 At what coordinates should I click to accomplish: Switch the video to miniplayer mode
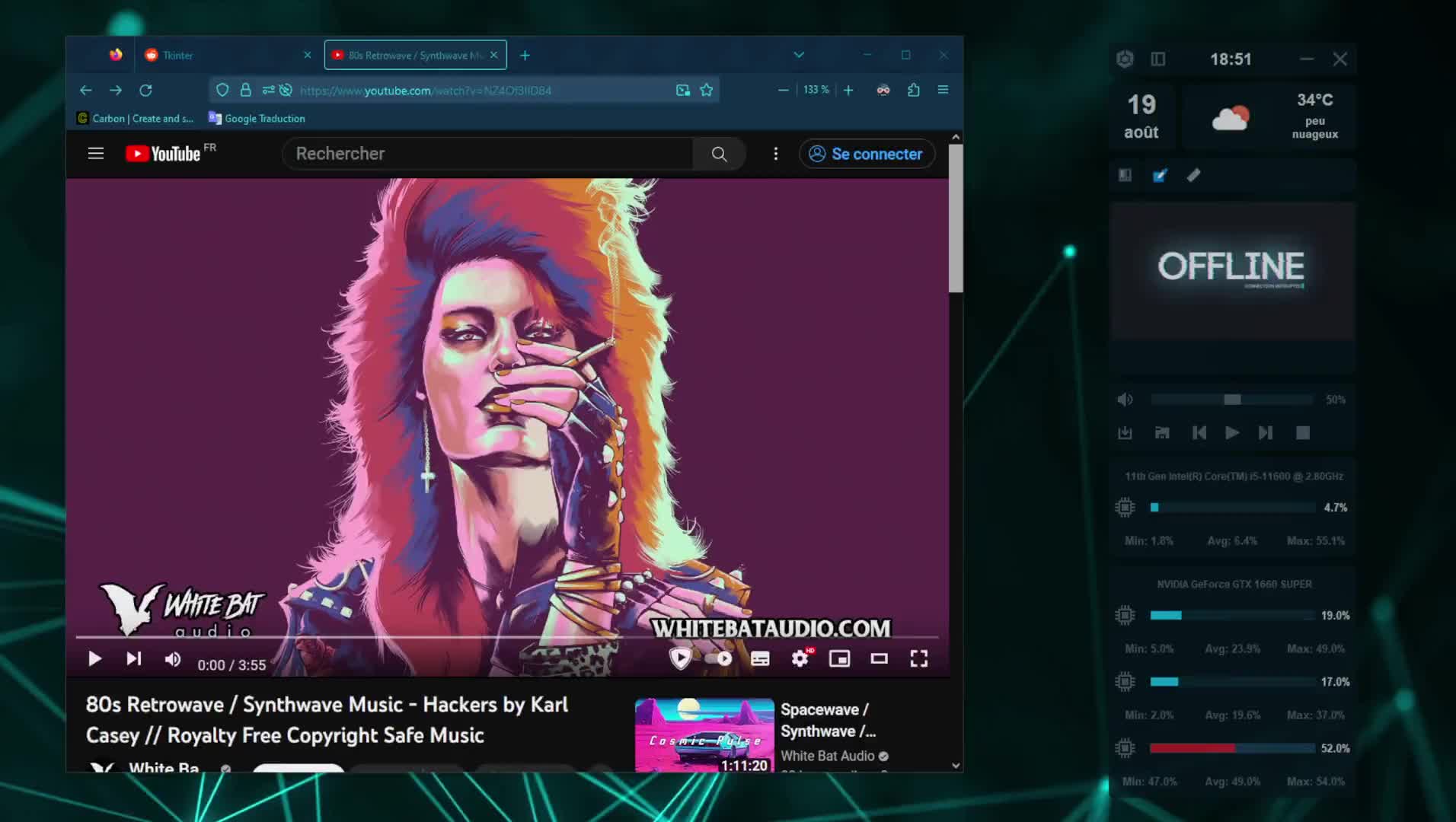tap(839, 658)
